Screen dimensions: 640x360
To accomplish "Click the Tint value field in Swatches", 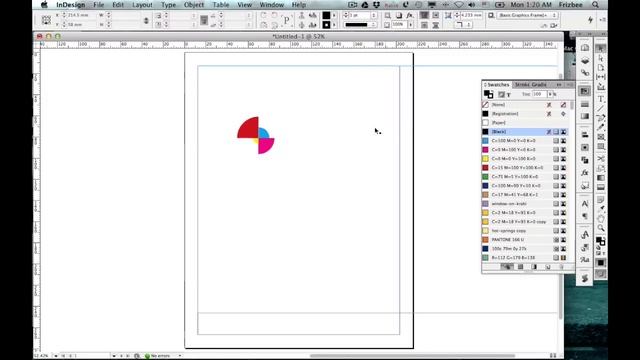I will coord(539,94).
